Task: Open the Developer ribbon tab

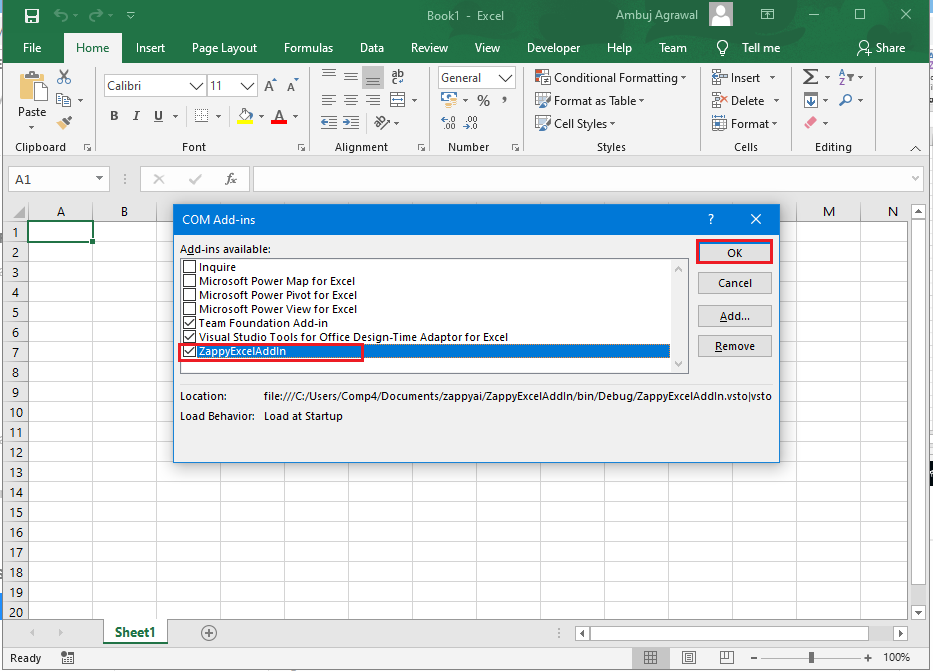Action: [x=553, y=48]
